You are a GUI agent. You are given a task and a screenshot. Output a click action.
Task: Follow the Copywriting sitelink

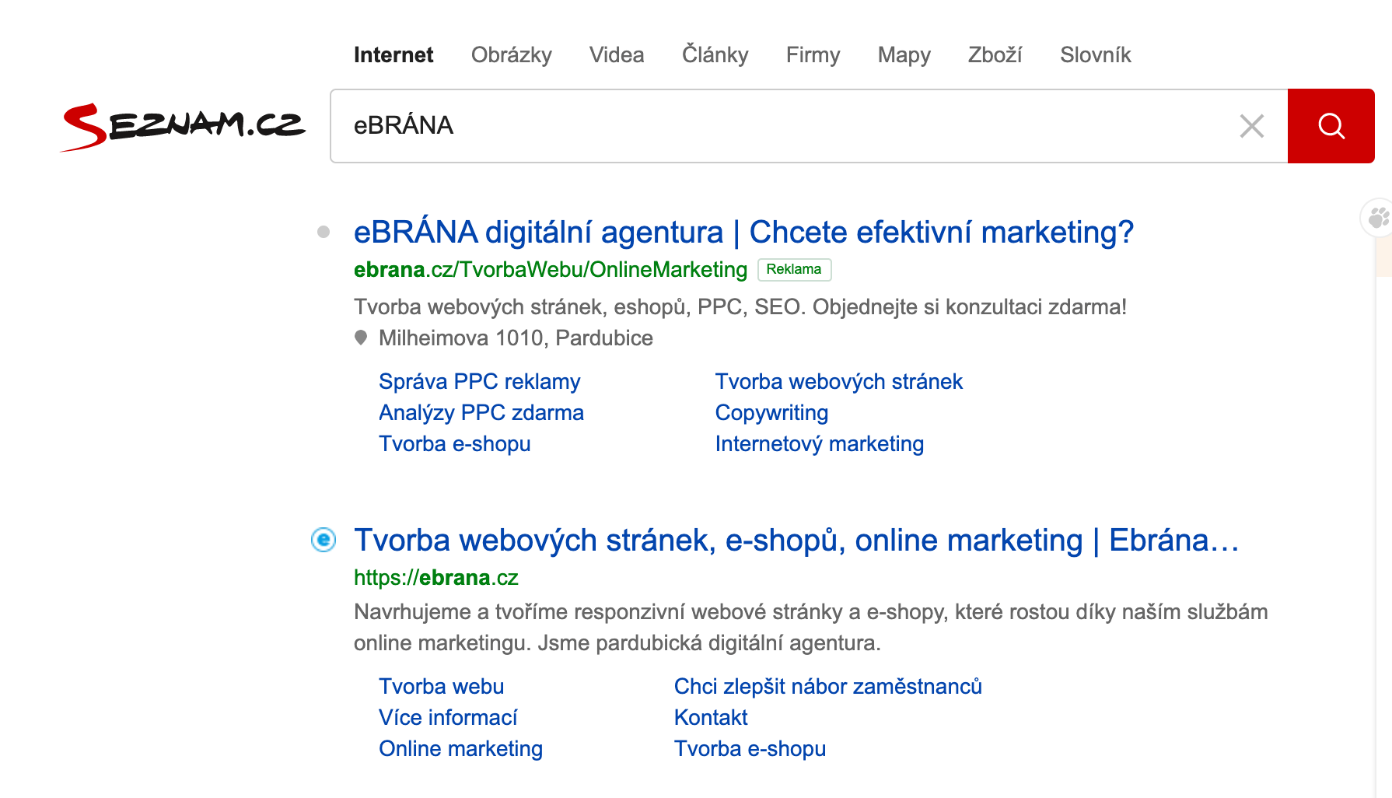coord(771,412)
